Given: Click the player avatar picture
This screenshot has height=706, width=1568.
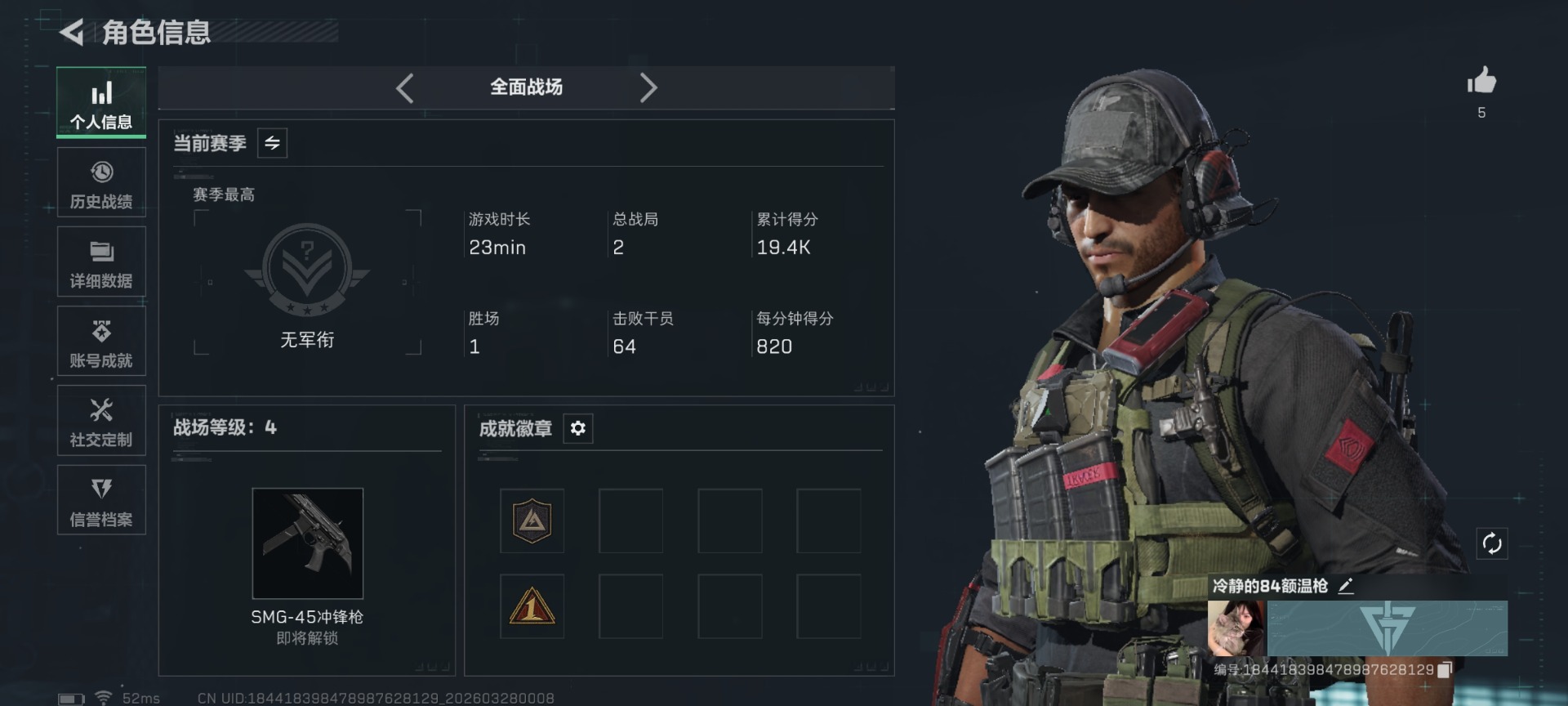Looking at the screenshot, I should click(1236, 628).
